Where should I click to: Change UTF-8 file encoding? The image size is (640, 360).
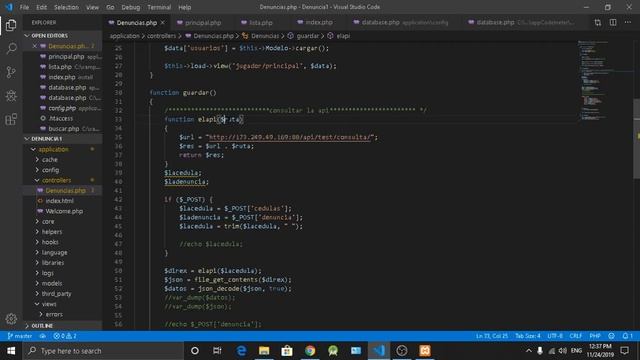point(555,336)
